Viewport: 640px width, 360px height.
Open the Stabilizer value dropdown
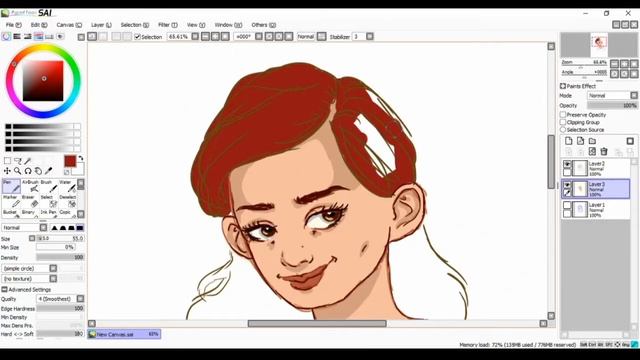(370, 37)
